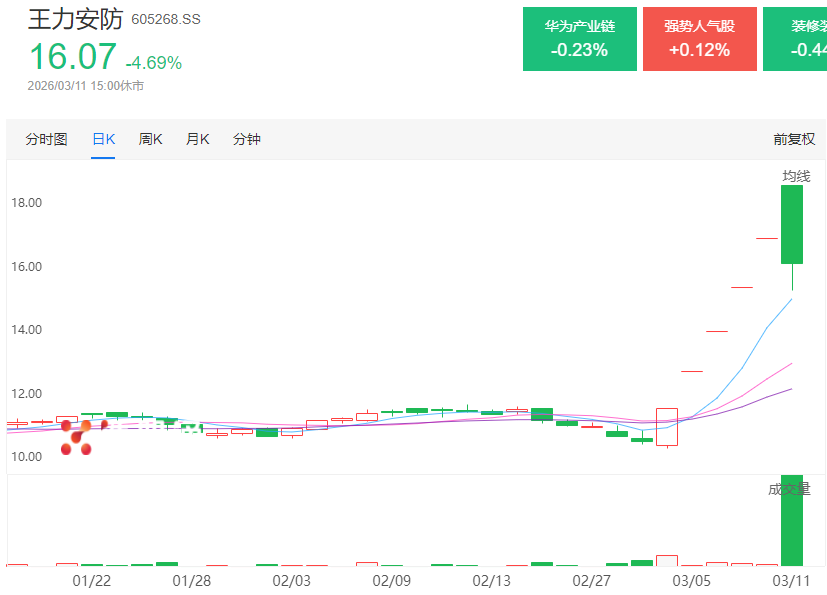Click the red dots loading icon on the chart
Image resolution: width=827 pixels, height=595 pixels.
(76, 437)
